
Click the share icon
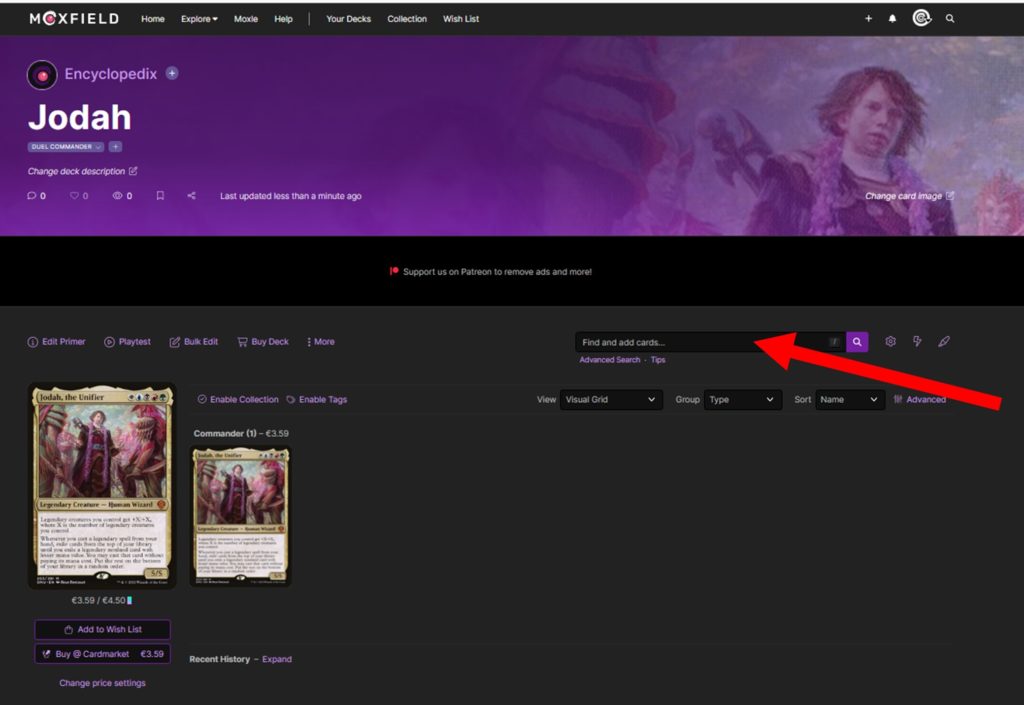[191, 196]
